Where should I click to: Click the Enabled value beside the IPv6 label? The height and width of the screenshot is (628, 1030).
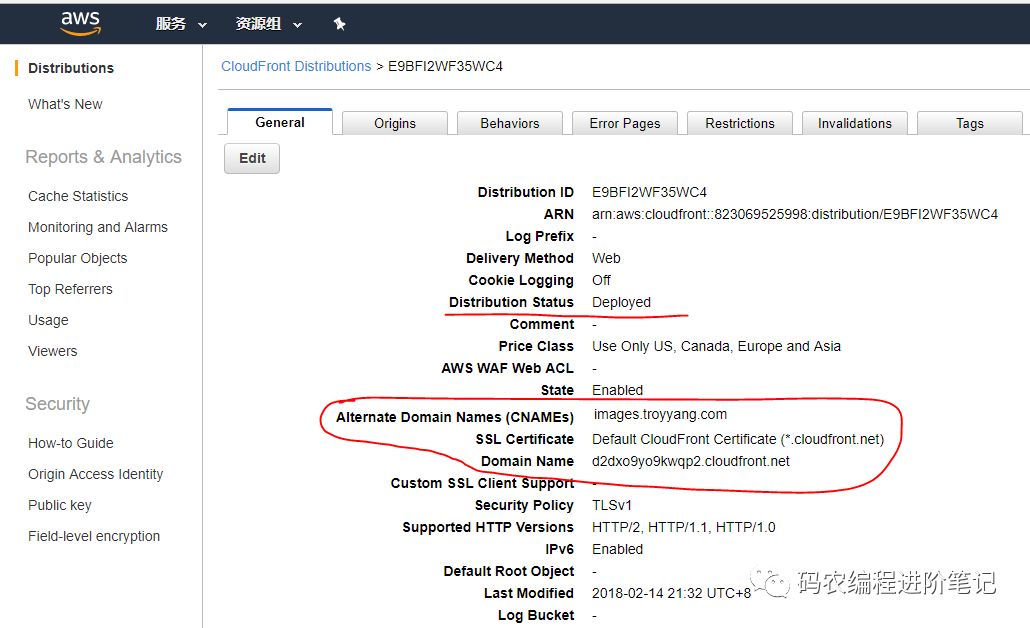617,549
